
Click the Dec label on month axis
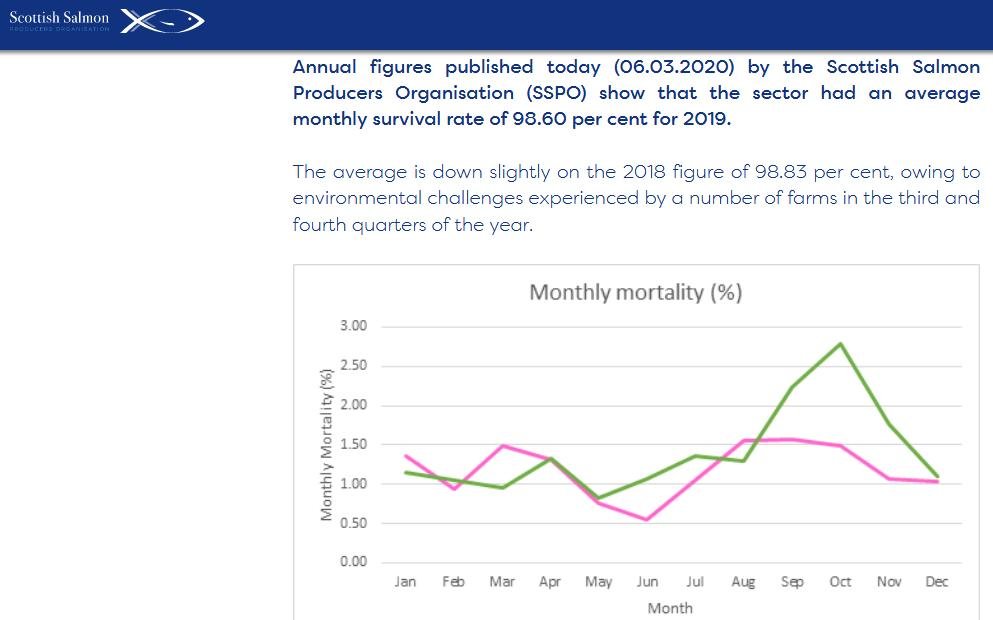(937, 582)
